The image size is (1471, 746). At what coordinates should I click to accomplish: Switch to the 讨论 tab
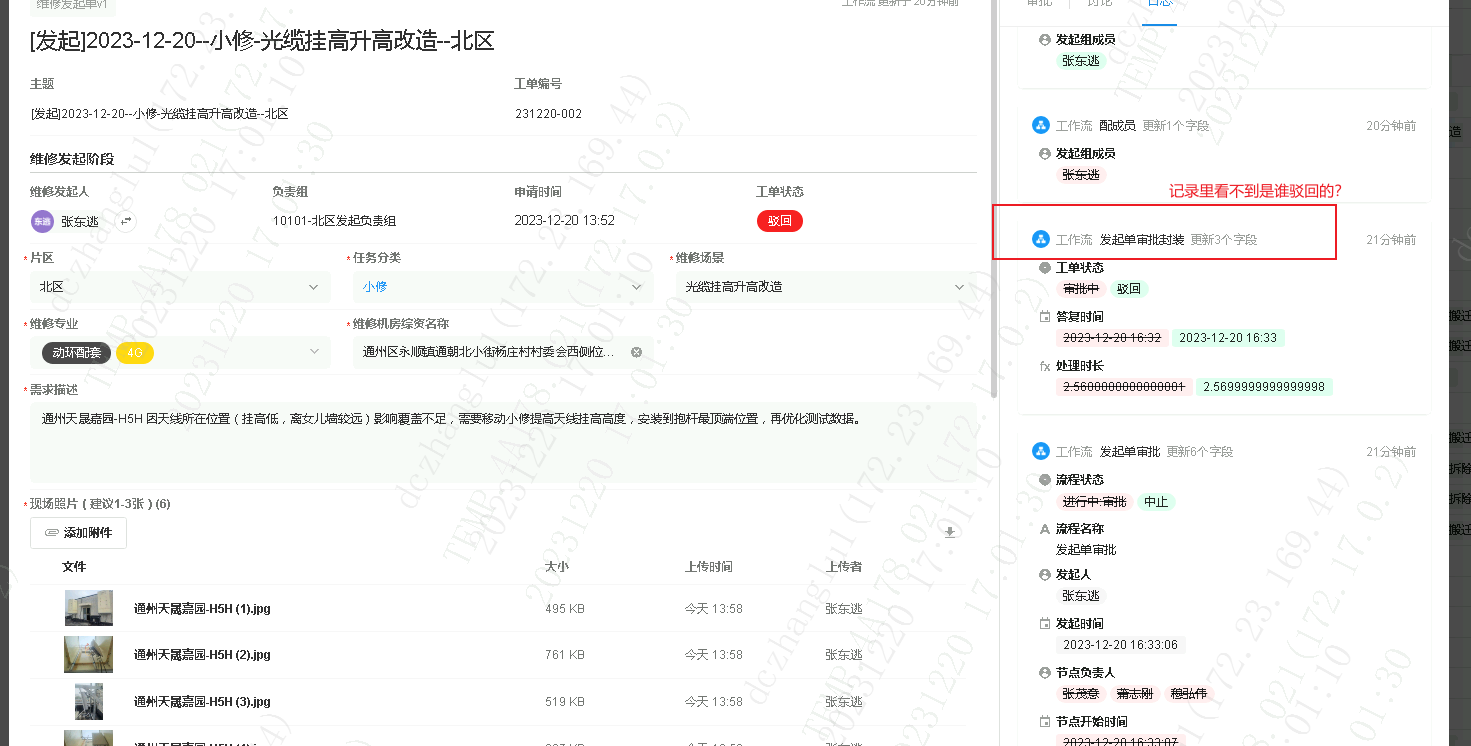1099,3
